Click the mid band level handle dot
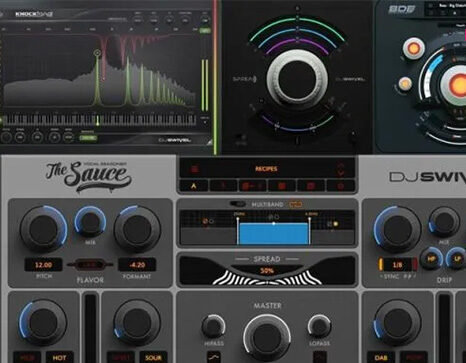 pos(274,223)
